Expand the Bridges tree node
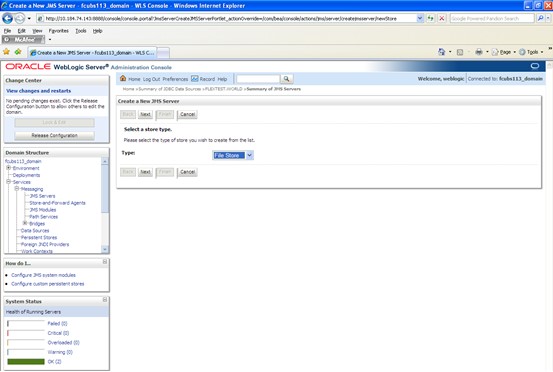This screenshot has height=372, width=553. click(25, 223)
